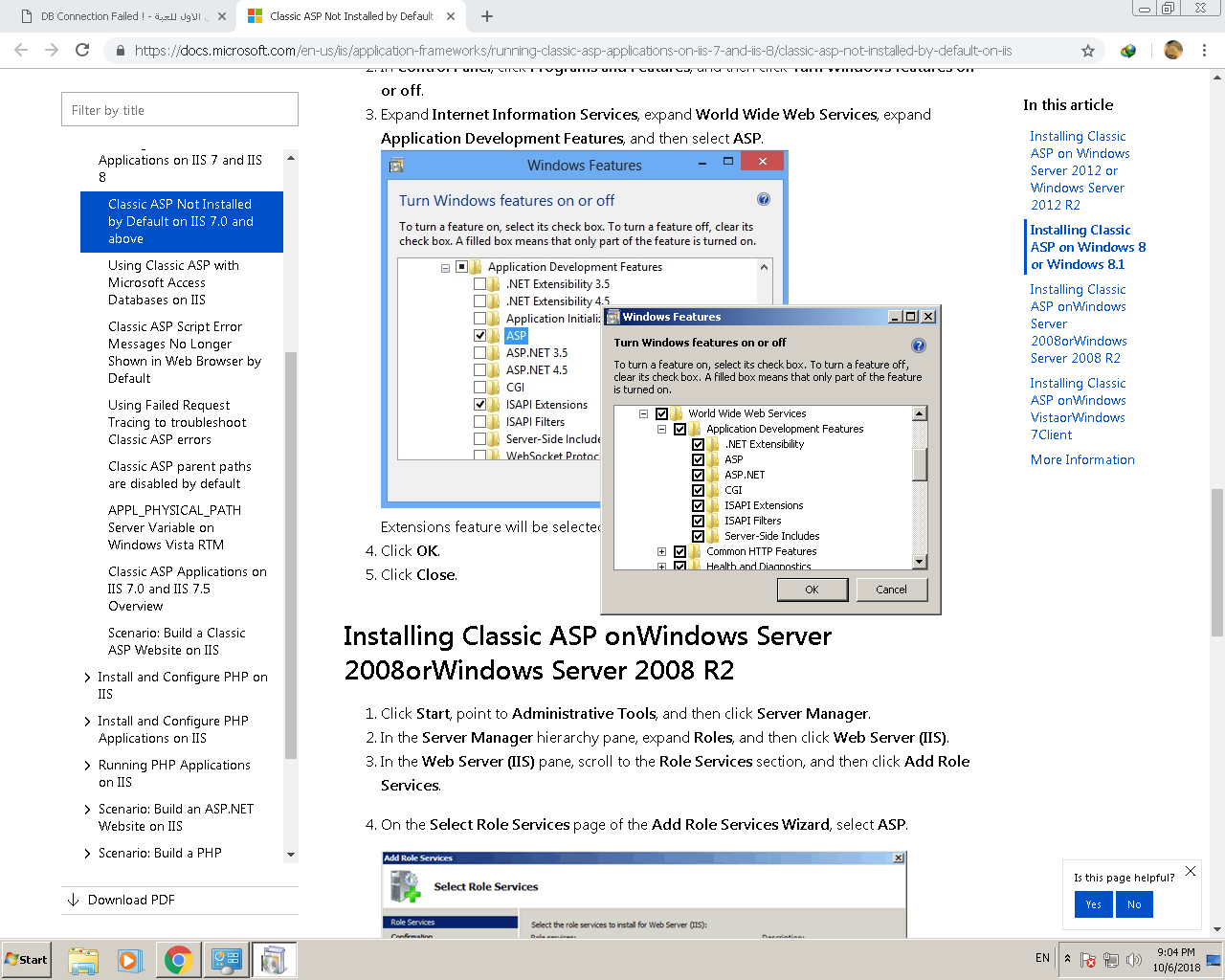Image resolution: width=1225 pixels, height=980 pixels.
Task: Uncheck the World Wide Web Services checkbox
Action: click(x=661, y=413)
